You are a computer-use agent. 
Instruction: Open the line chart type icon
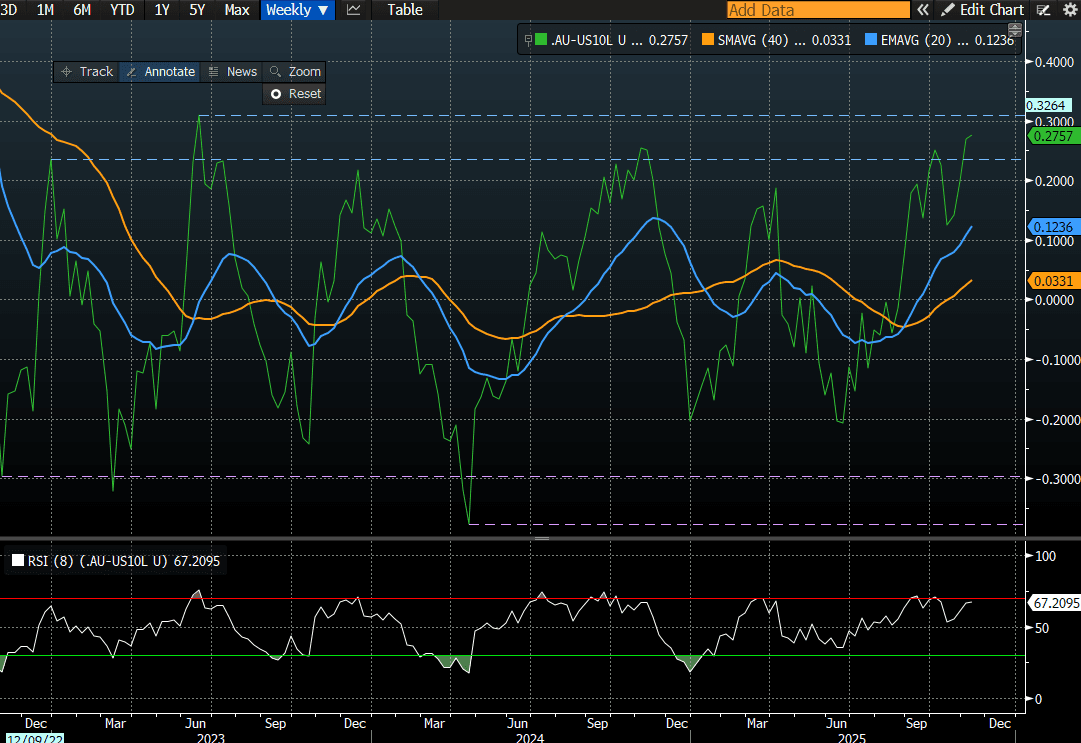pos(354,10)
